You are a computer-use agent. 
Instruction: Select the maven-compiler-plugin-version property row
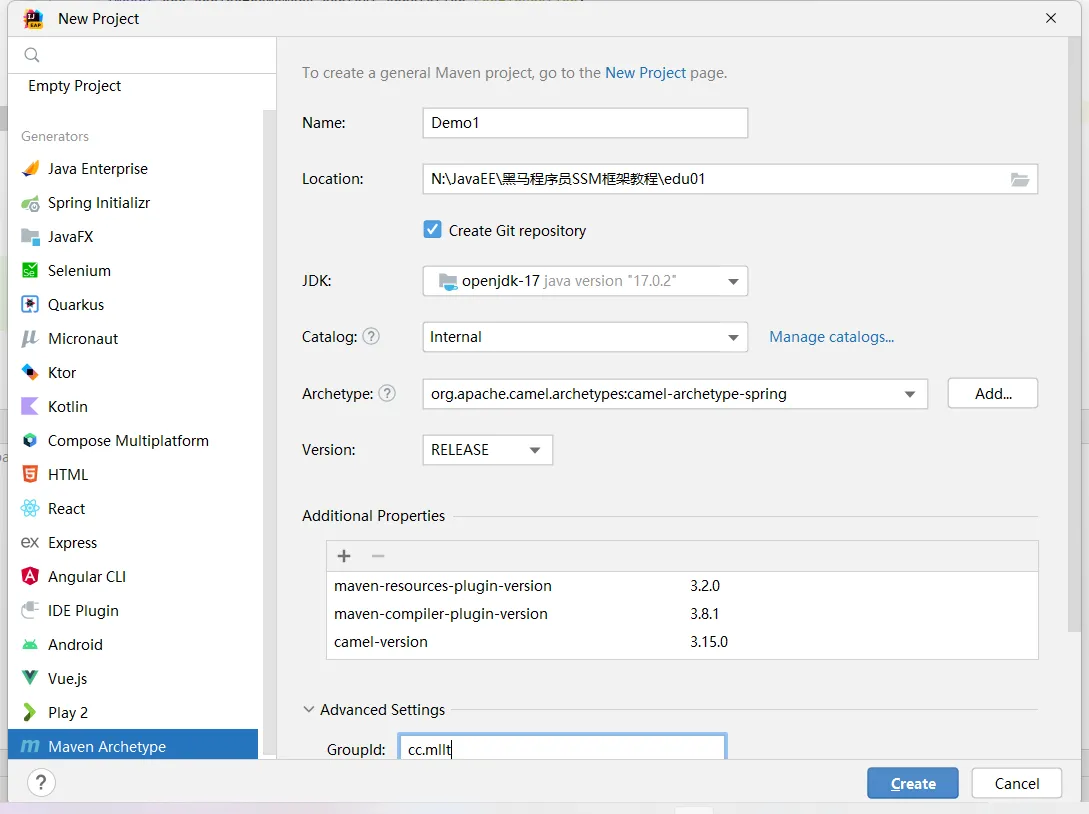click(x=682, y=614)
